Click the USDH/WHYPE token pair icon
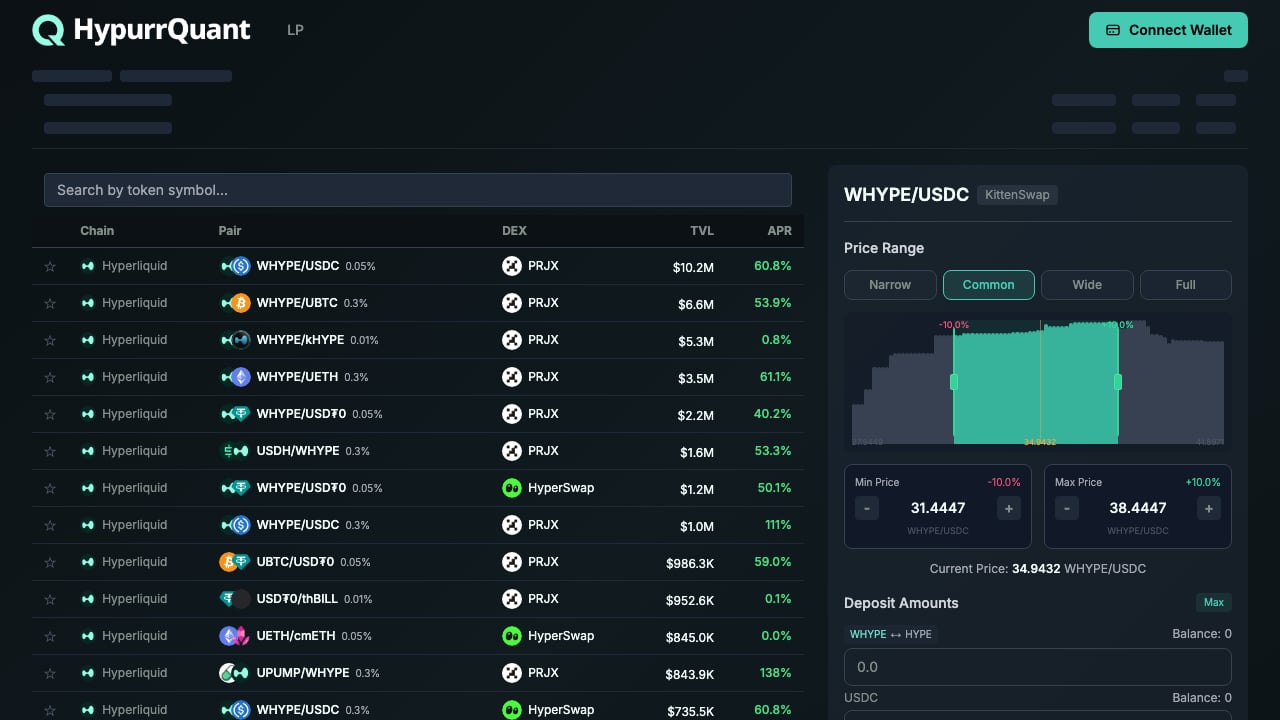Screen dimensions: 1280x720 235,451
